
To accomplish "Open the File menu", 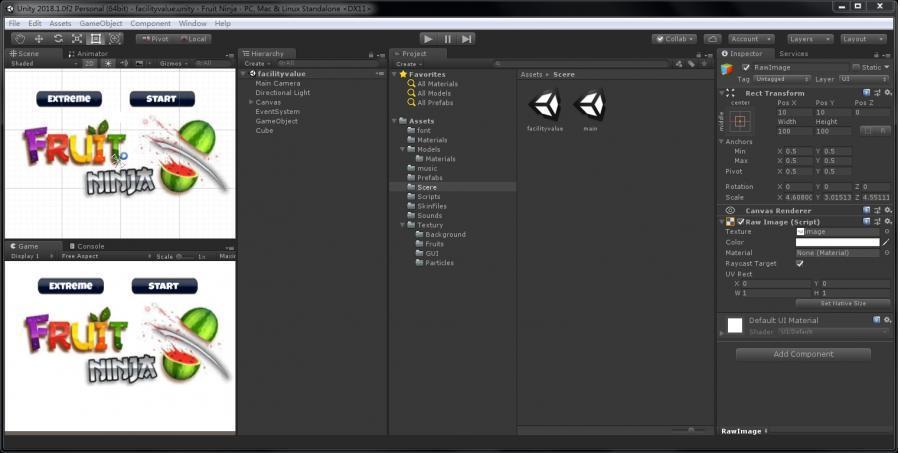I will click(x=14, y=24).
